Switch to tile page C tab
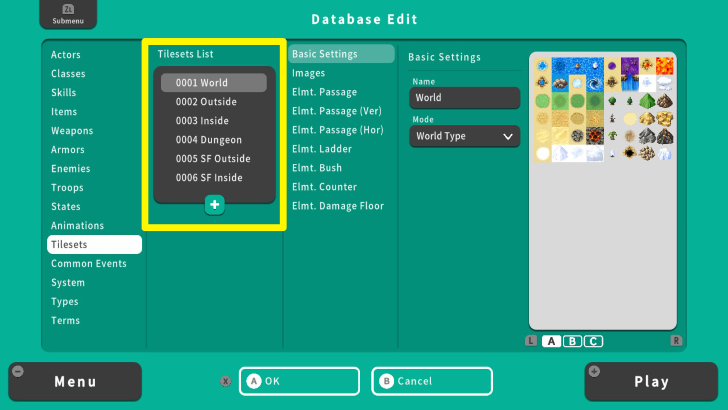Viewport: 728px width, 410px height. (593, 341)
